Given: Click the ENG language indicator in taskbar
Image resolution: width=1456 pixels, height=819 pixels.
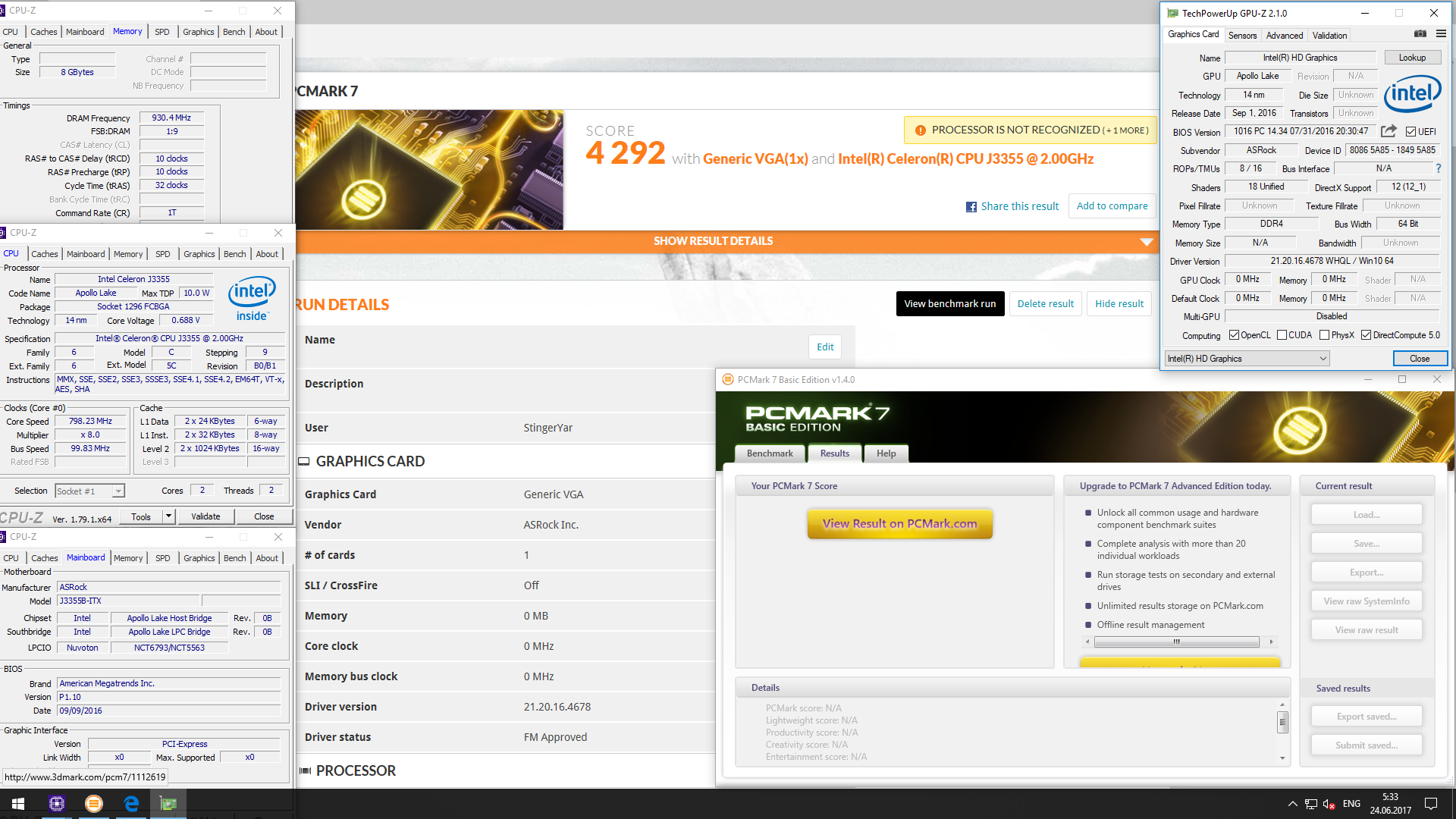Looking at the screenshot, I should click(x=1351, y=804).
